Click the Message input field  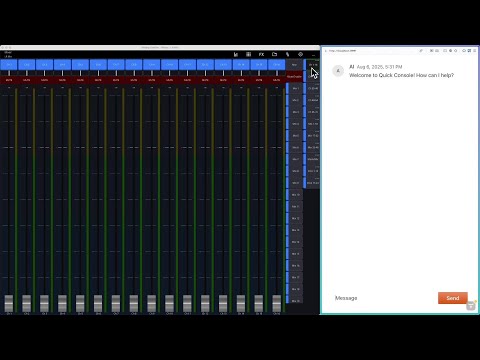383,298
